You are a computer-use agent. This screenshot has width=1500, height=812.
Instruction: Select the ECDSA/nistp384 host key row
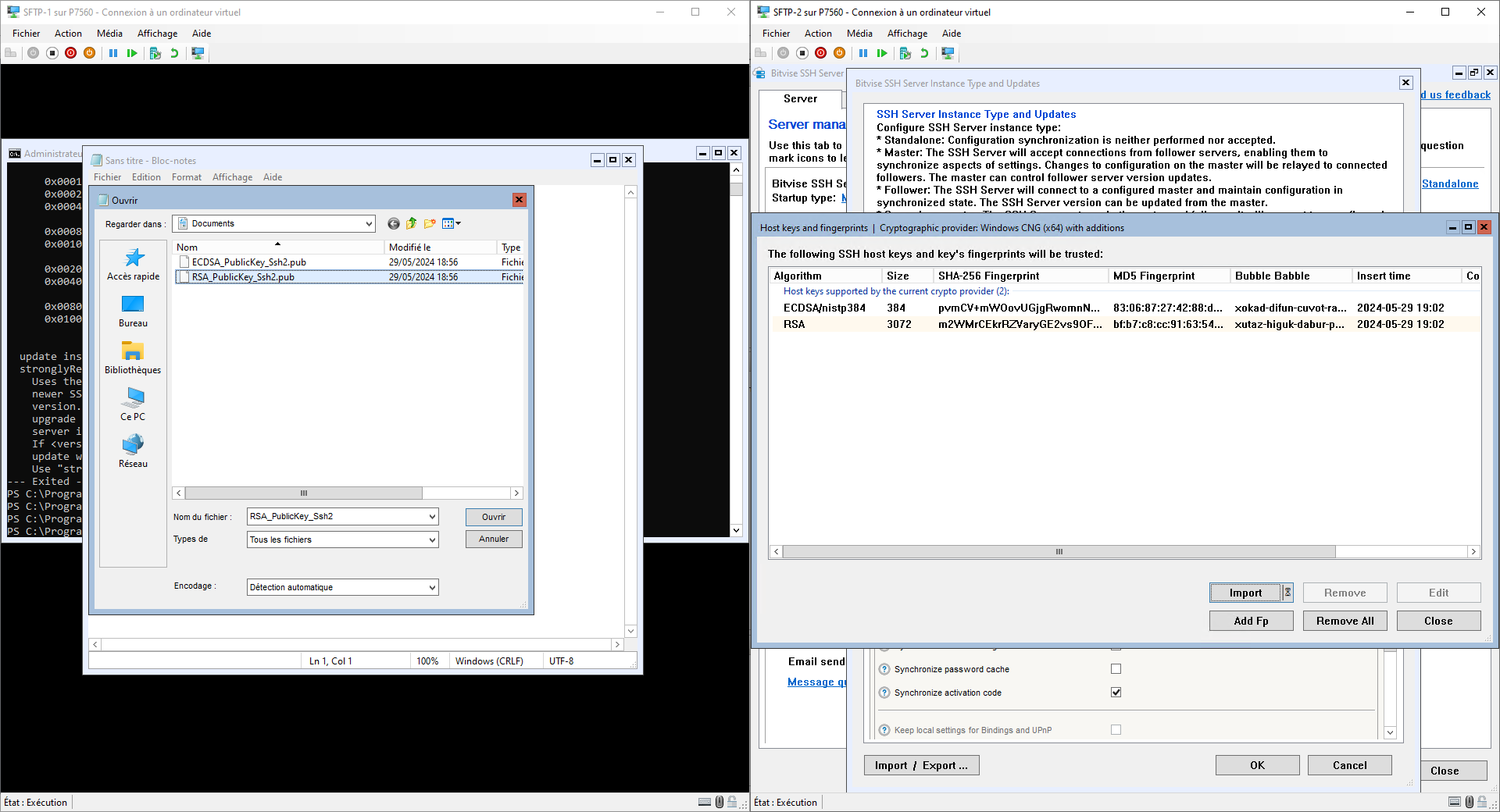click(x=1125, y=308)
